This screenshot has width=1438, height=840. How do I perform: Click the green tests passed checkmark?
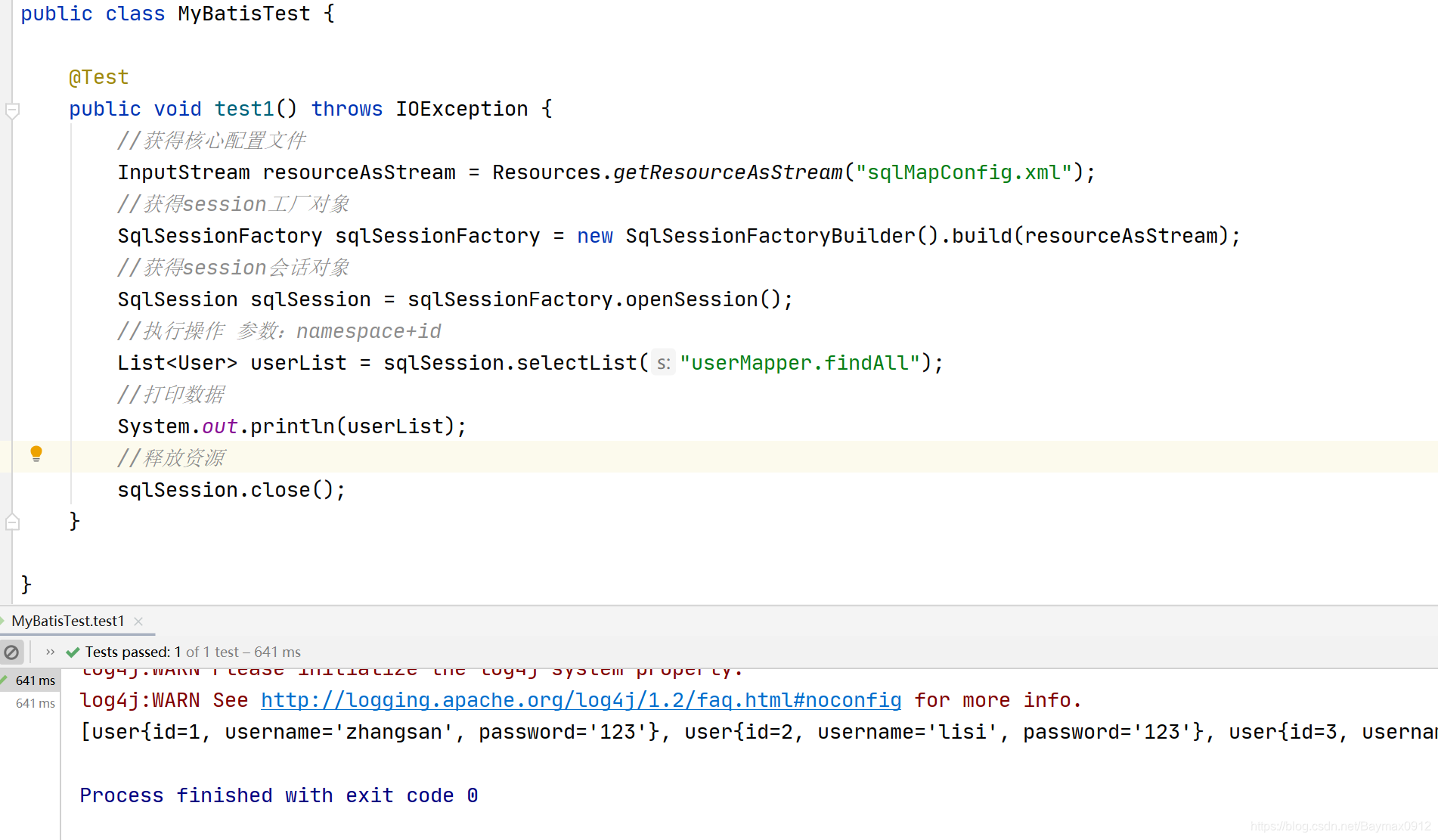(73, 652)
